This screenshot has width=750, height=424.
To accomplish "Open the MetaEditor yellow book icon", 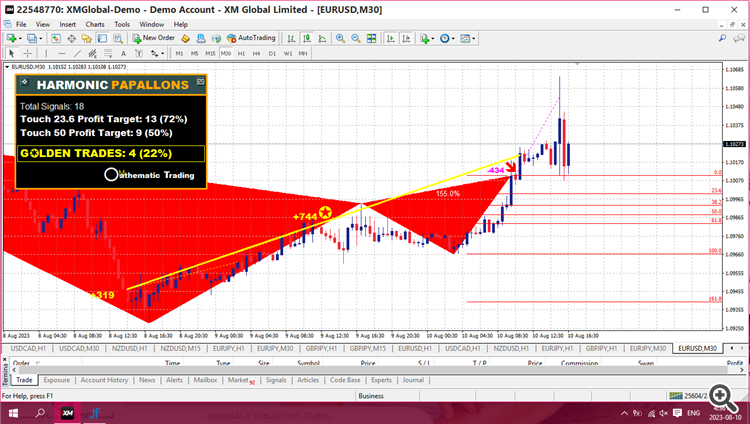I will pos(186,38).
